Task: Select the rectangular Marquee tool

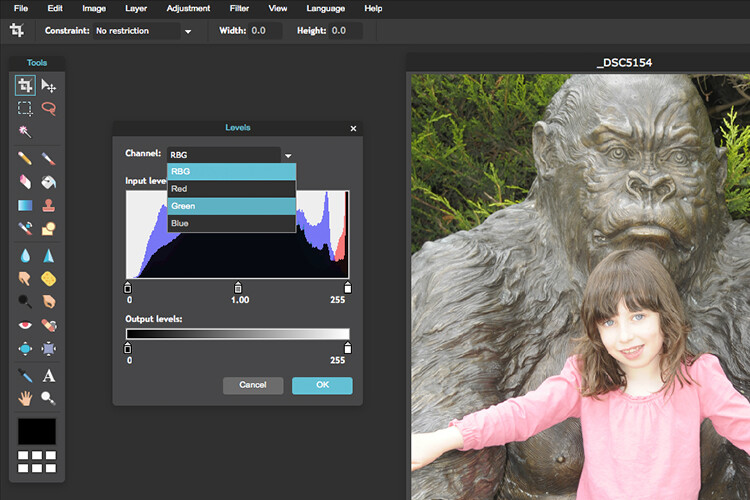Action: [25, 109]
